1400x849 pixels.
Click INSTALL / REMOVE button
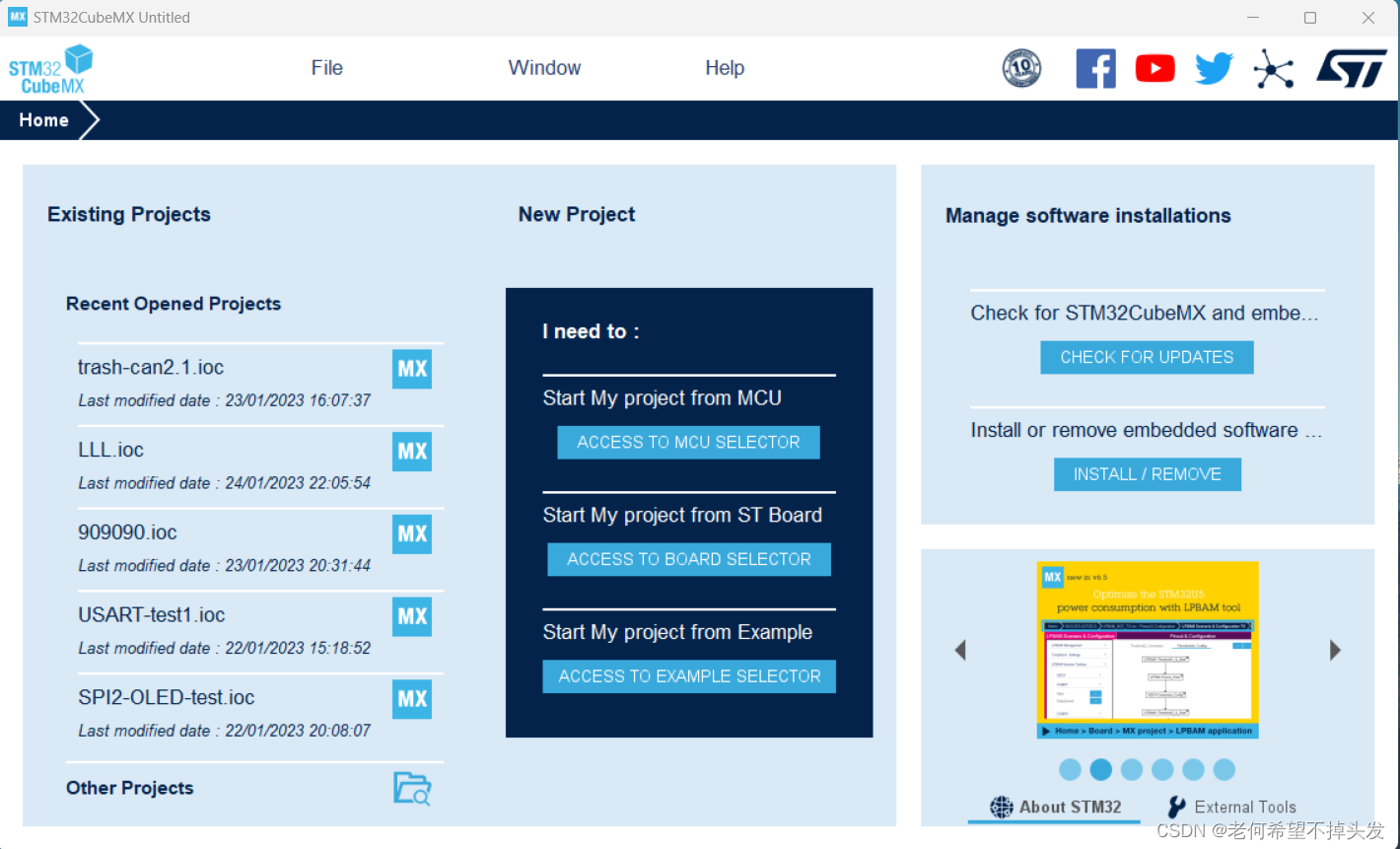(1148, 474)
